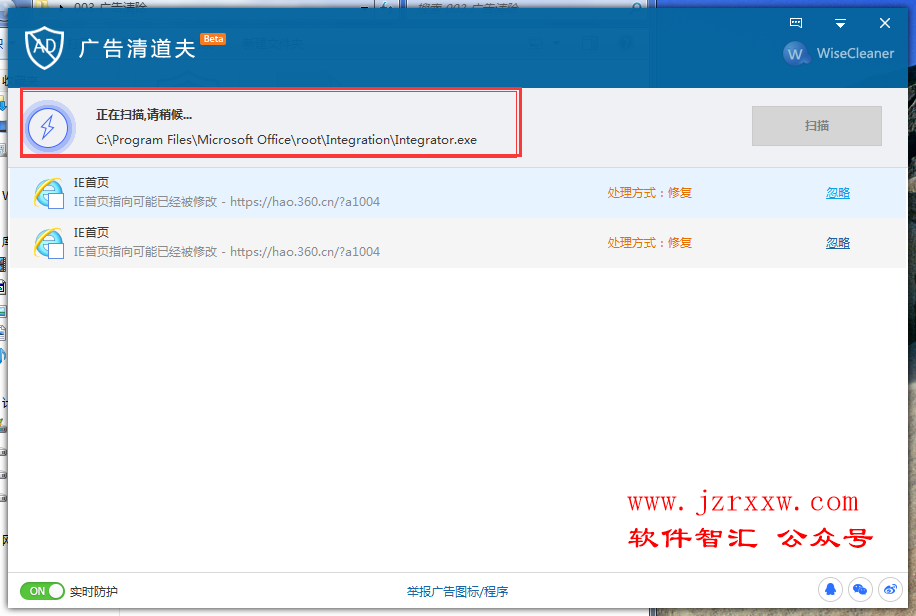The width and height of the screenshot is (916, 616).
Task: Open the WeChat icon in footer
Action: coord(860,590)
